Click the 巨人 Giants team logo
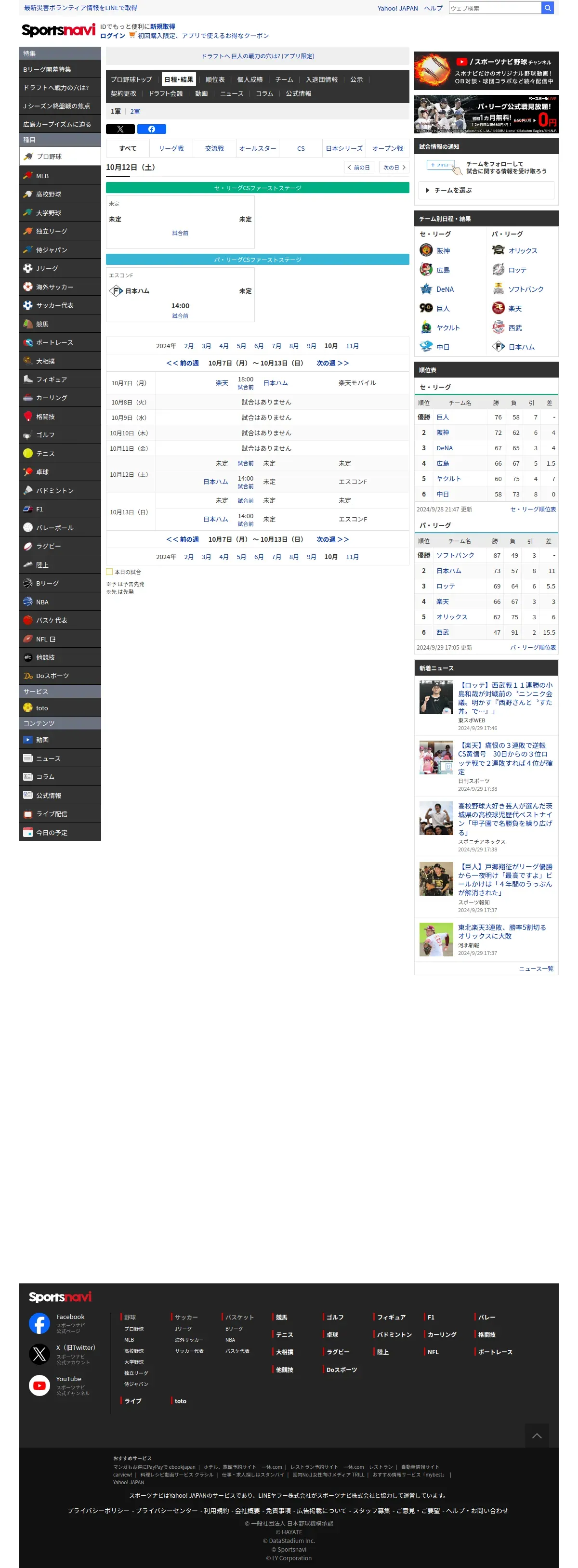 (426, 308)
